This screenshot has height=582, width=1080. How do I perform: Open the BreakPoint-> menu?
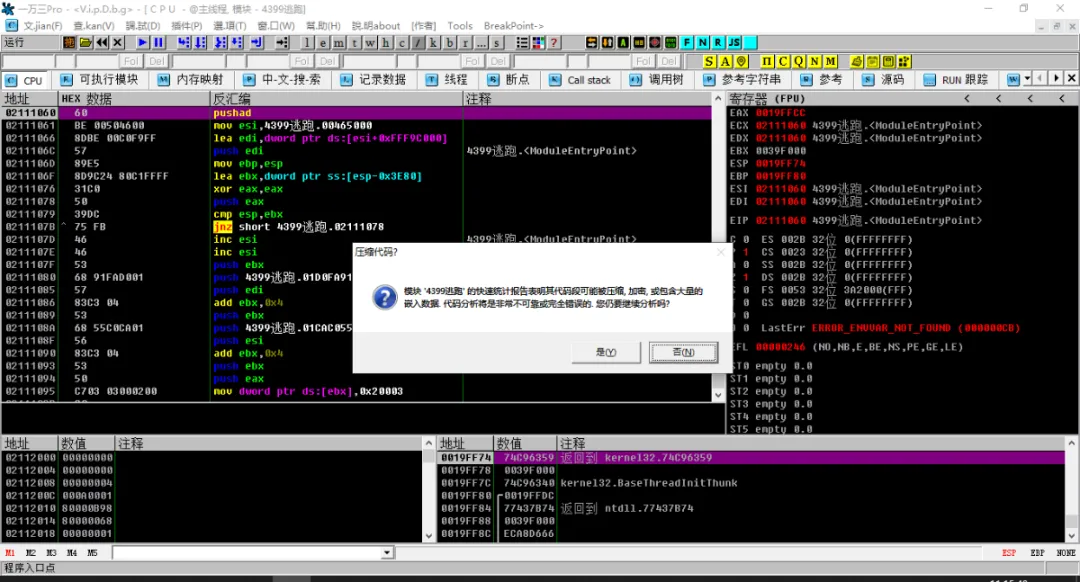tap(514, 25)
